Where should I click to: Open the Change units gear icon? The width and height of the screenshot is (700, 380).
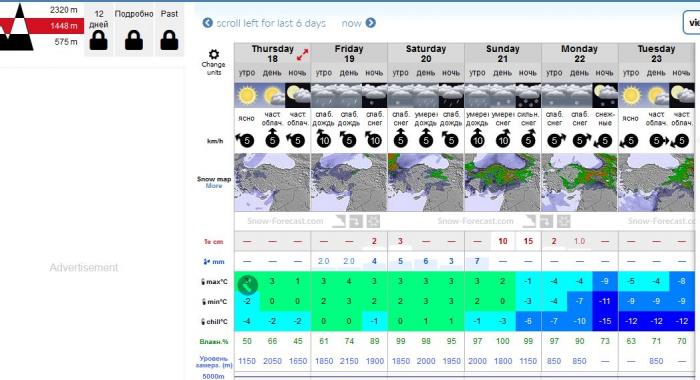point(214,54)
